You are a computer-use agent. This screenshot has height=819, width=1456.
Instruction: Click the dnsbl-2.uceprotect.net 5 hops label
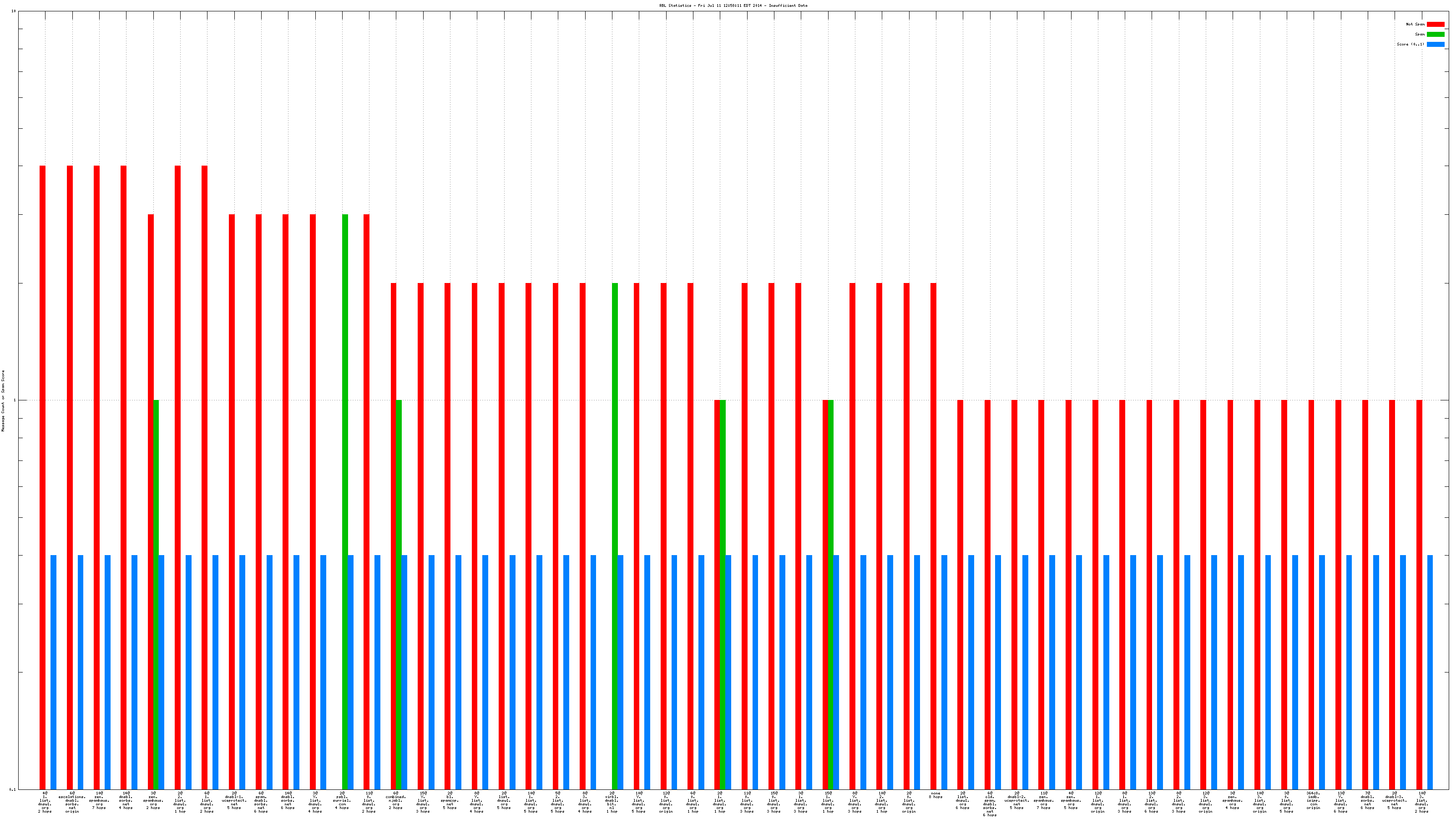1017,801
